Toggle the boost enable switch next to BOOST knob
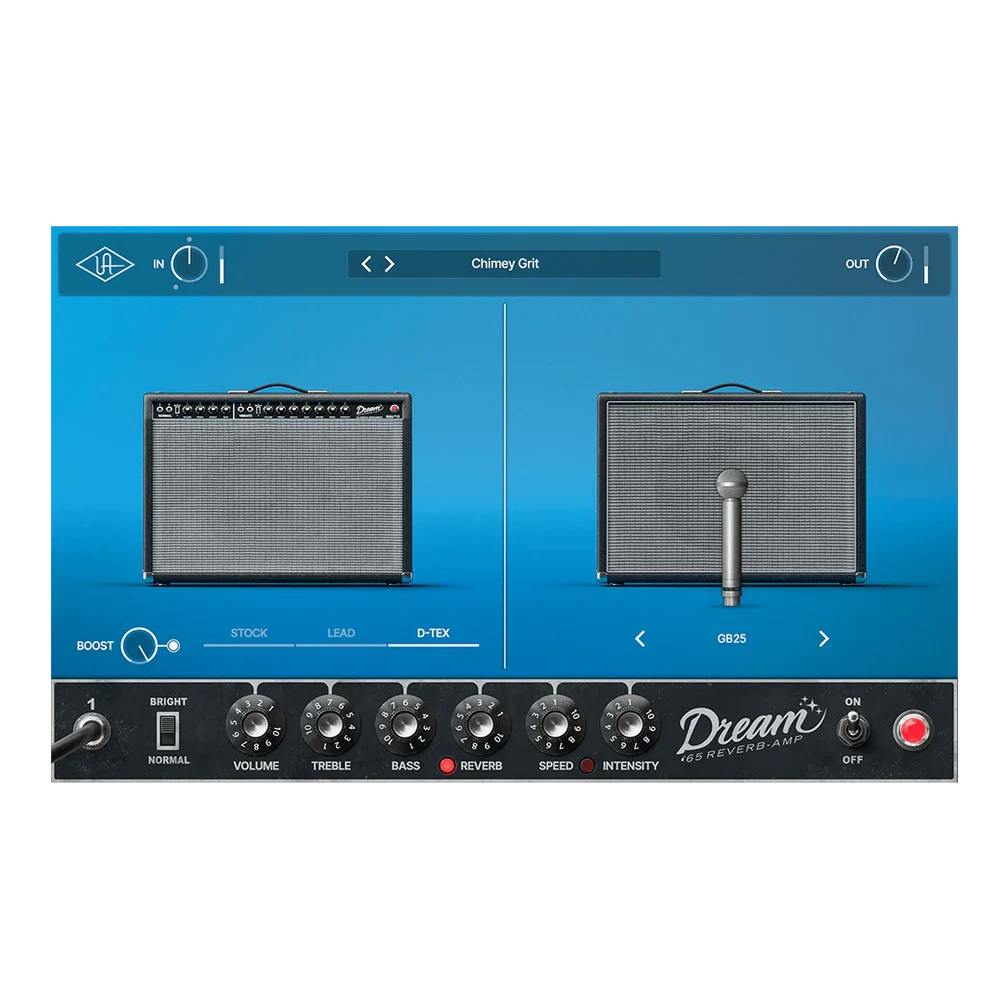The height and width of the screenshot is (1008, 1008). coord(173,645)
